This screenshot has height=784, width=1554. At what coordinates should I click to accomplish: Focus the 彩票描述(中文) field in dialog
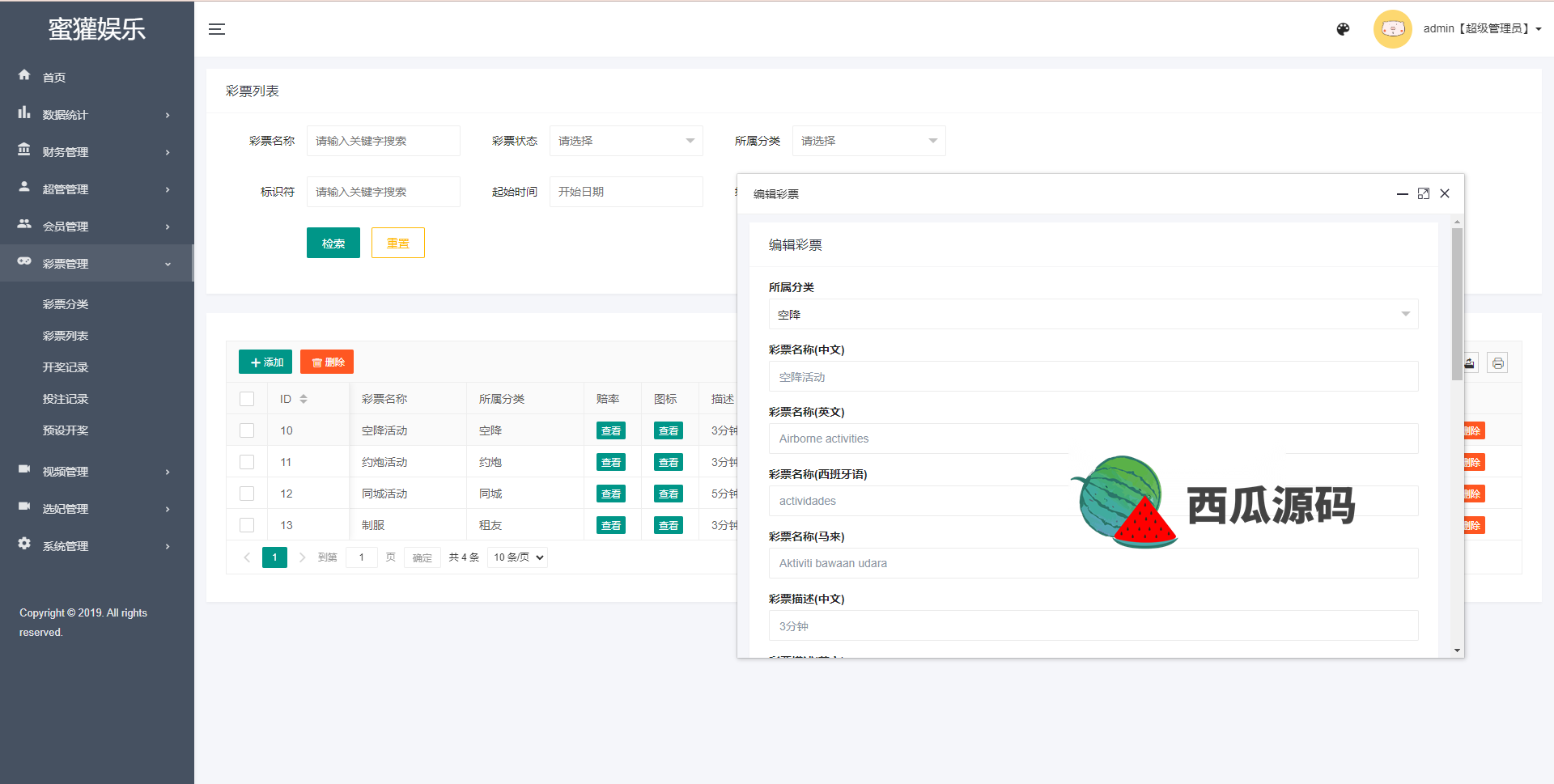coord(1093,625)
